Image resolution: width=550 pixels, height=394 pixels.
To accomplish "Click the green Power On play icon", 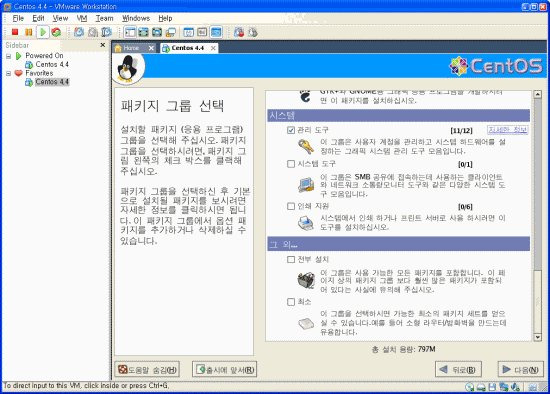I will coord(43,32).
